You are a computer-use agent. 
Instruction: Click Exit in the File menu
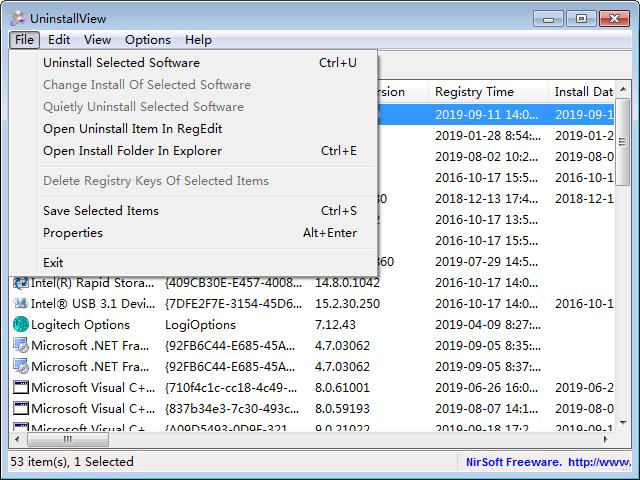(53, 263)
